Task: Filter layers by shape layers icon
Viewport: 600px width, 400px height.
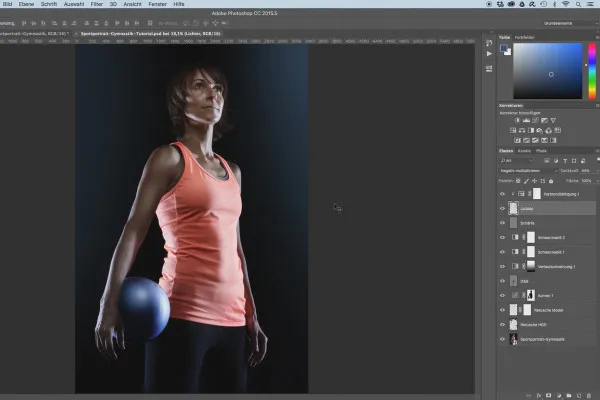Action: pyautogui.click(x=574, y=161)
